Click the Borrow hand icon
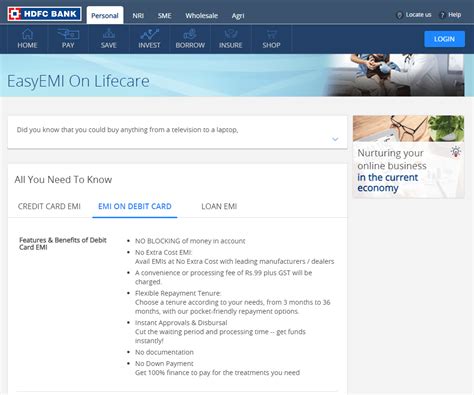This screenshot has width=474, height=395. pyautogui.click(x=190, y=34)
